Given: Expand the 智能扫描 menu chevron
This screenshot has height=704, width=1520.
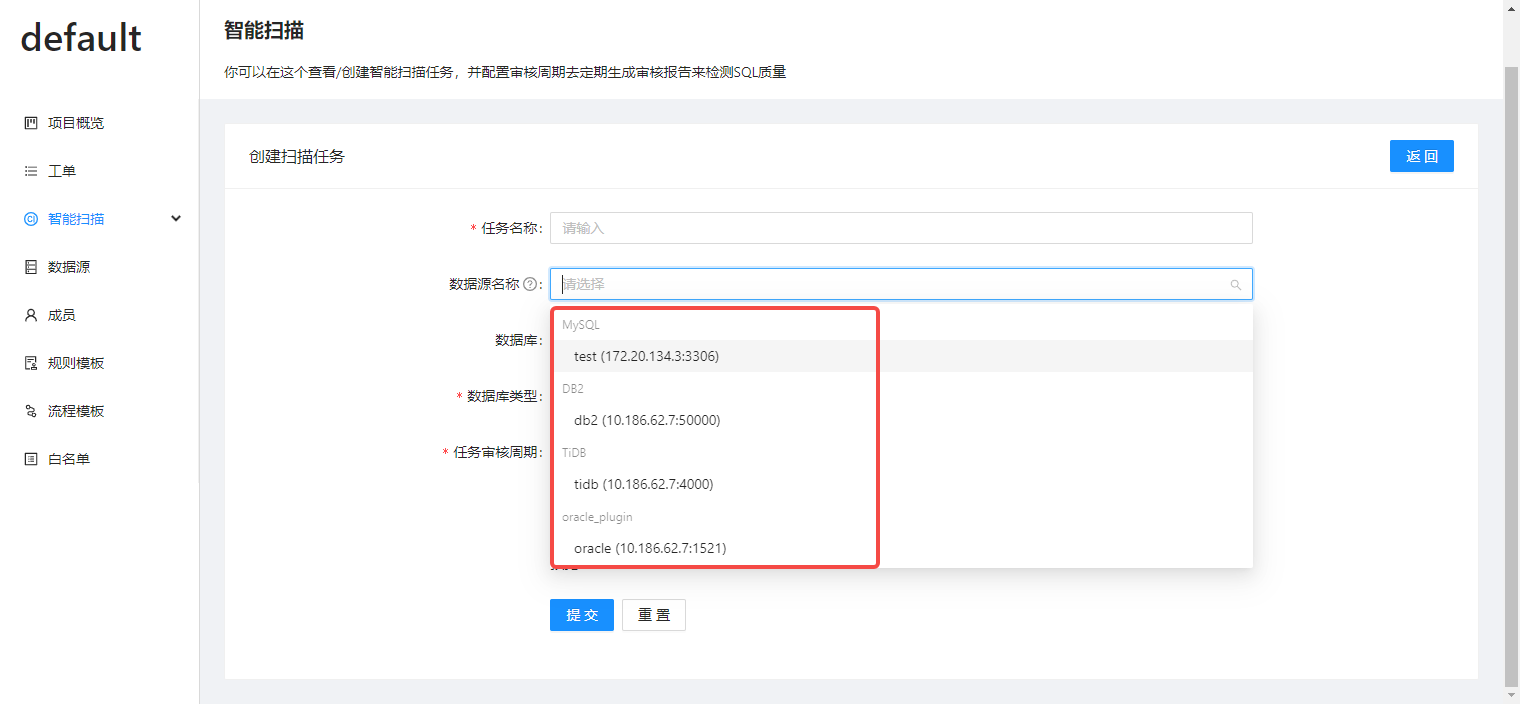Looking at the screenshot, I should 176,219.
